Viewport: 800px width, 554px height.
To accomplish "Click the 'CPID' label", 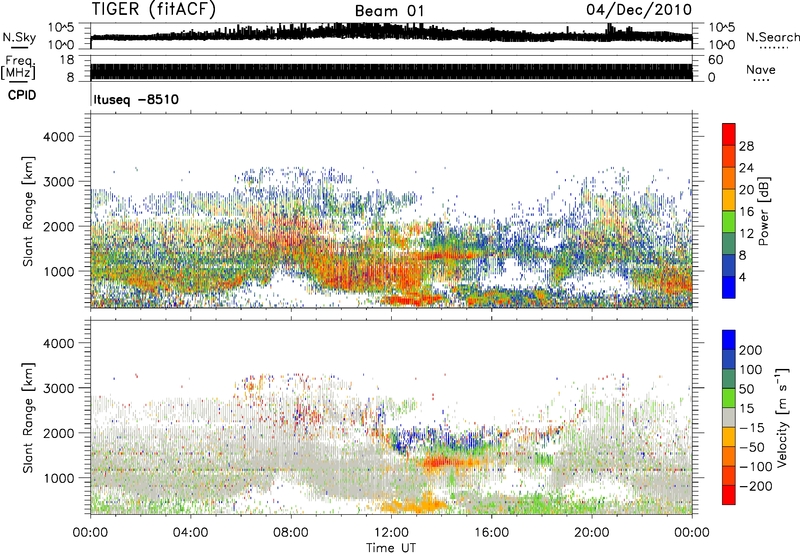I will [21, 95].
